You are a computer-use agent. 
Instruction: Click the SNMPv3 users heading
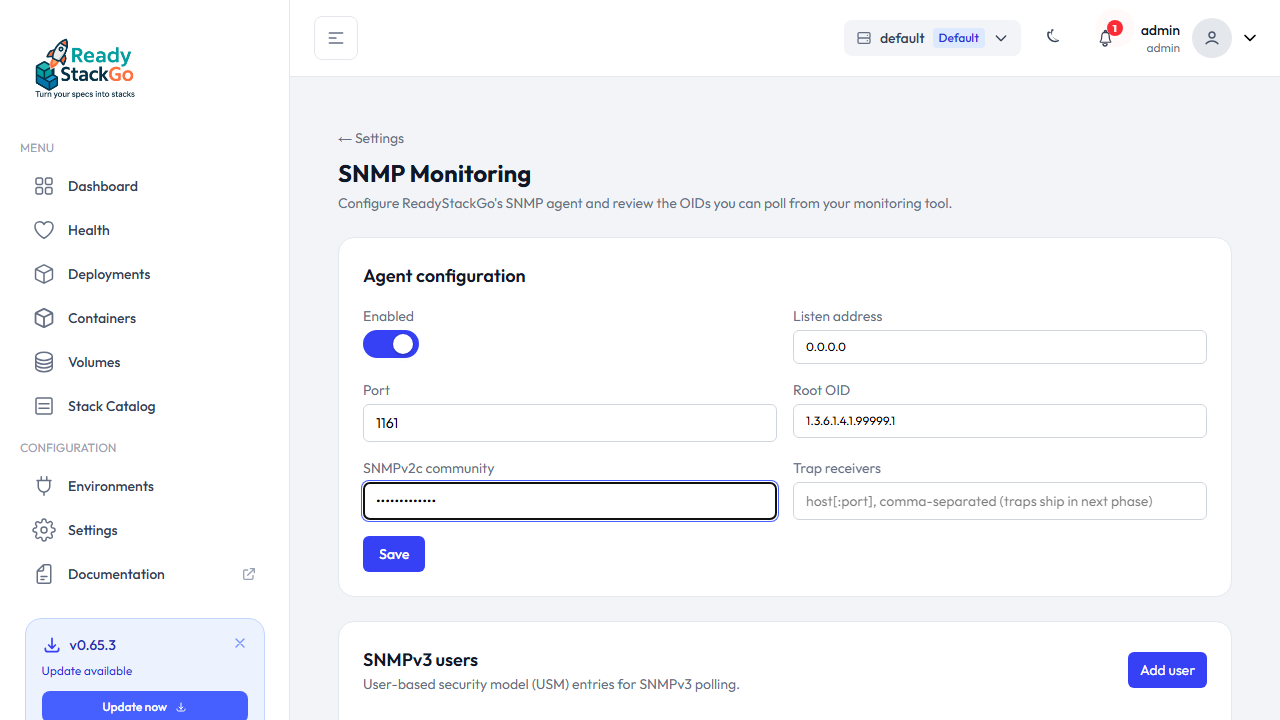tap(420, 660)
